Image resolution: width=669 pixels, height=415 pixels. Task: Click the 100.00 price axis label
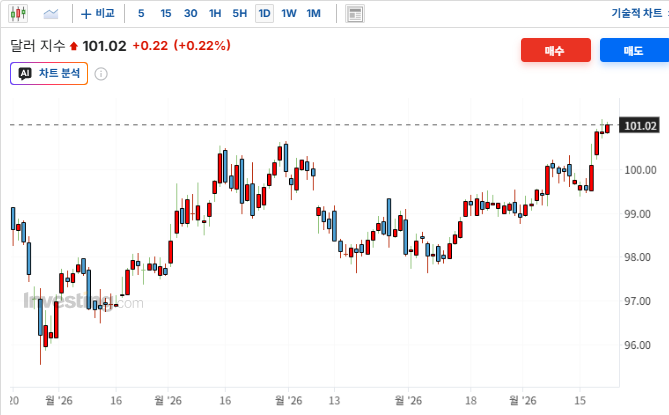640,170
